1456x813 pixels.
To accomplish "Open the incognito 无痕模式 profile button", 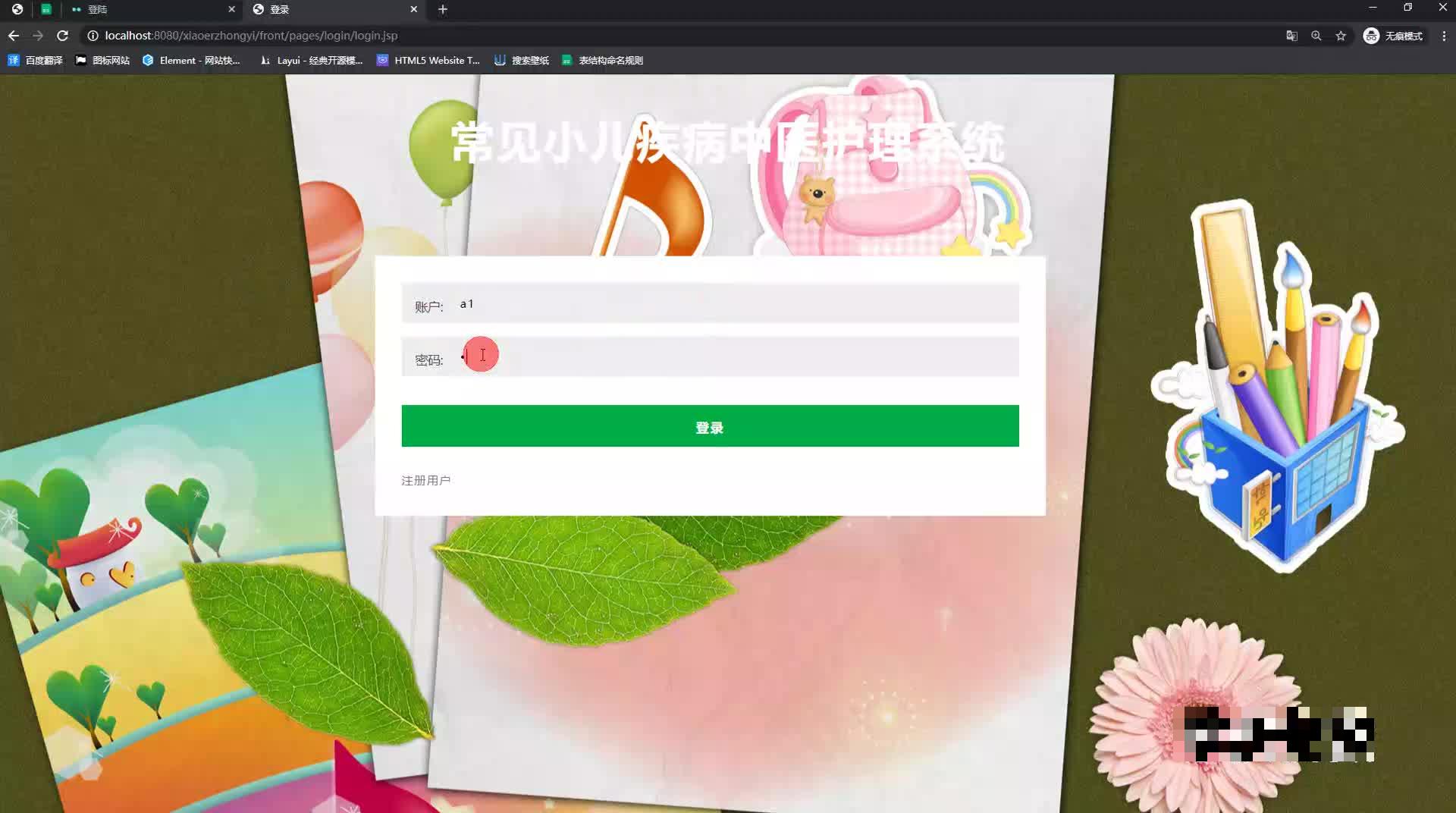I will click(1393, 36).
